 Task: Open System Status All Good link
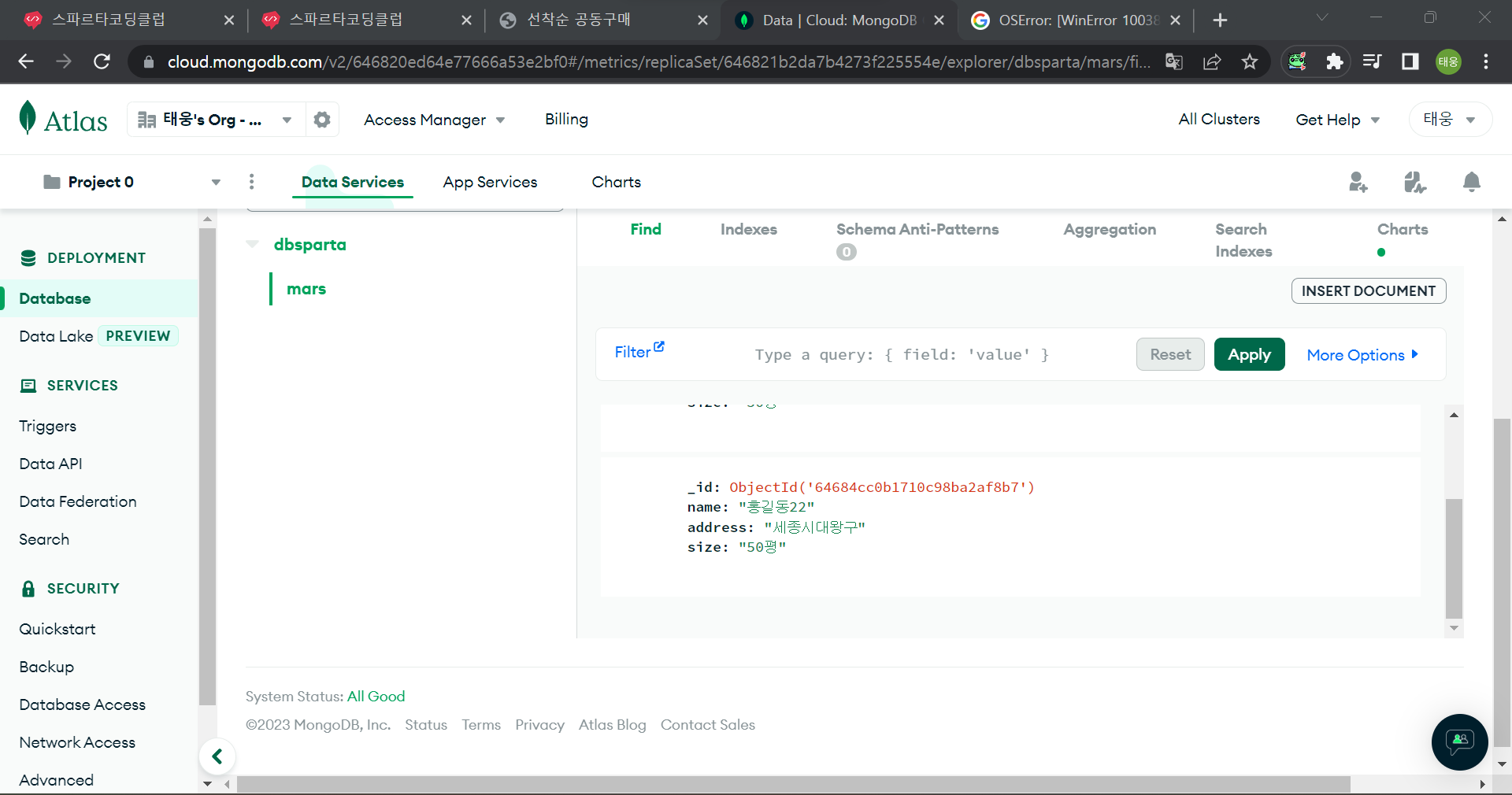point(376,697)
